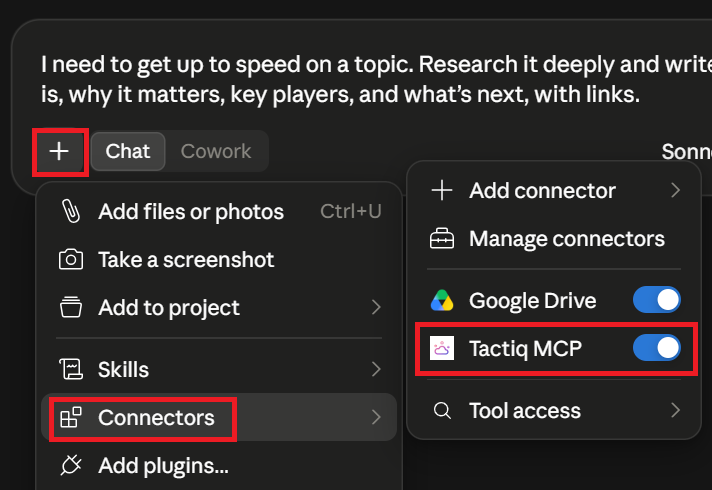This screenshot has width=712, height=490.
Task: Open the Connectors menu entry
Action: [x=219, y=417]
